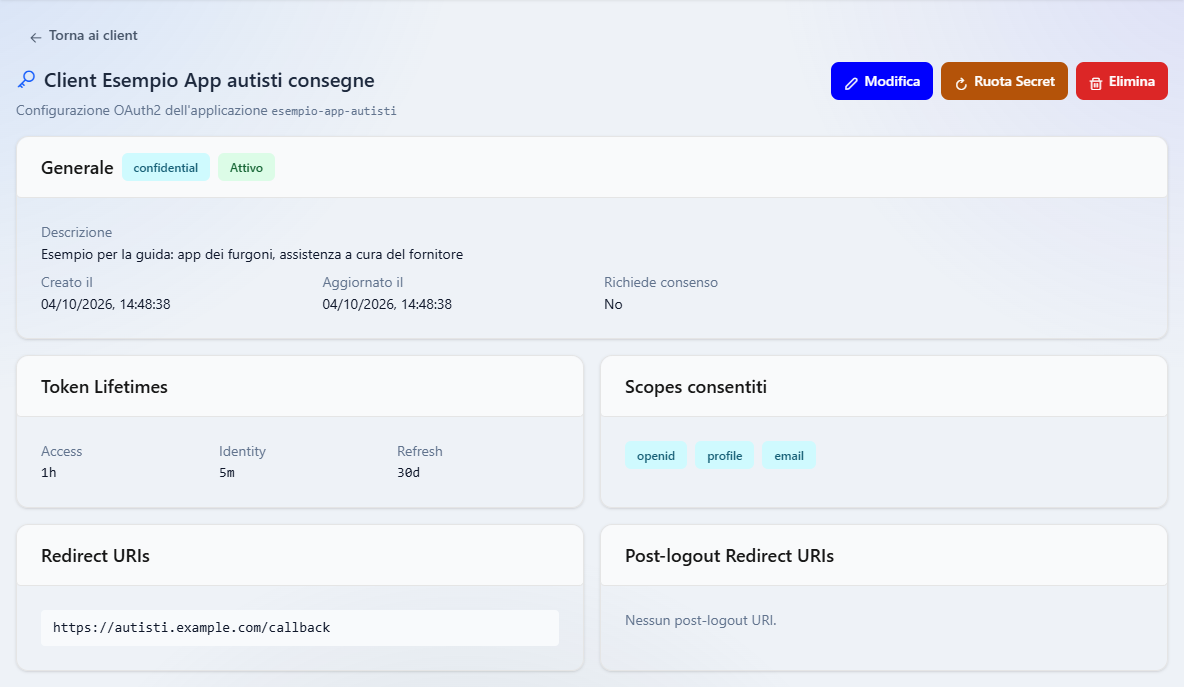The image size is (1184, 687).
Task: Delete the client with Elimina
Action: pyautogui.click(x=1121, y=81)
